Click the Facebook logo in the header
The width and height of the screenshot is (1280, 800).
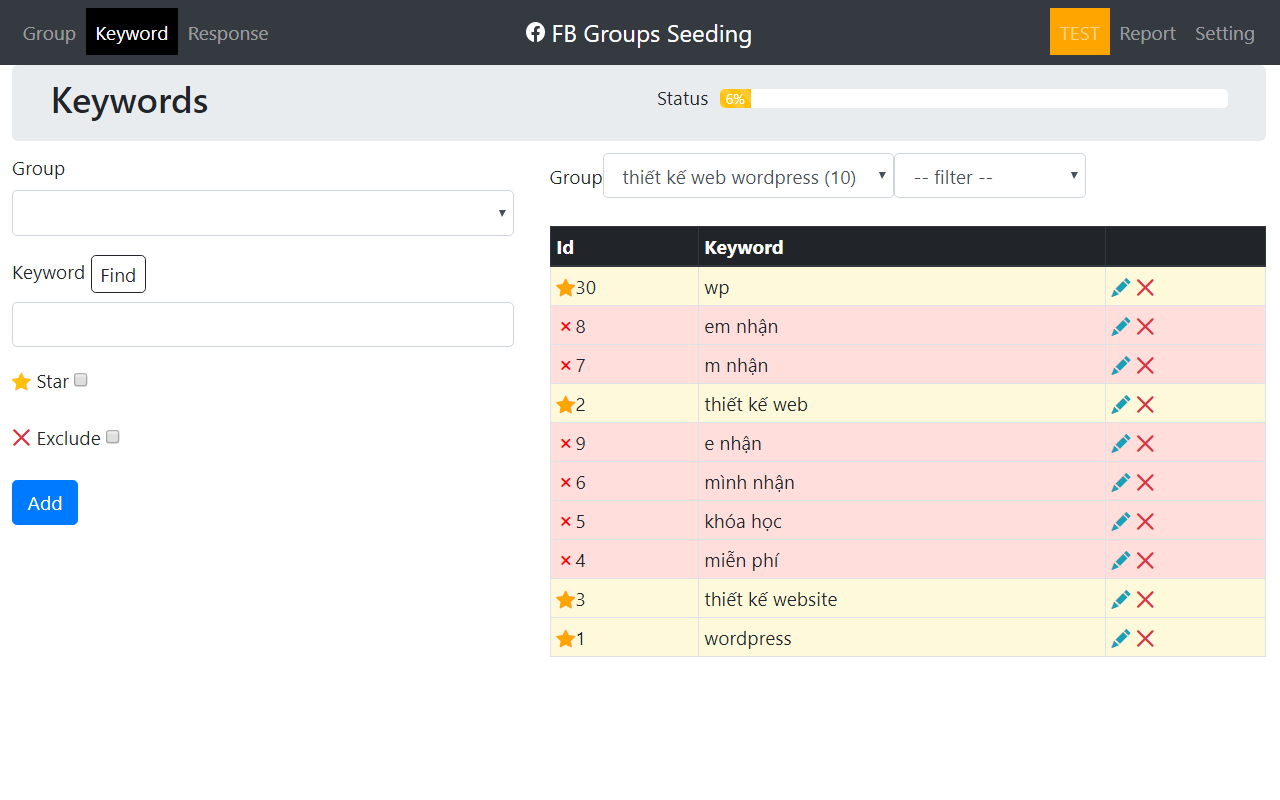click(x=535, y=32)
